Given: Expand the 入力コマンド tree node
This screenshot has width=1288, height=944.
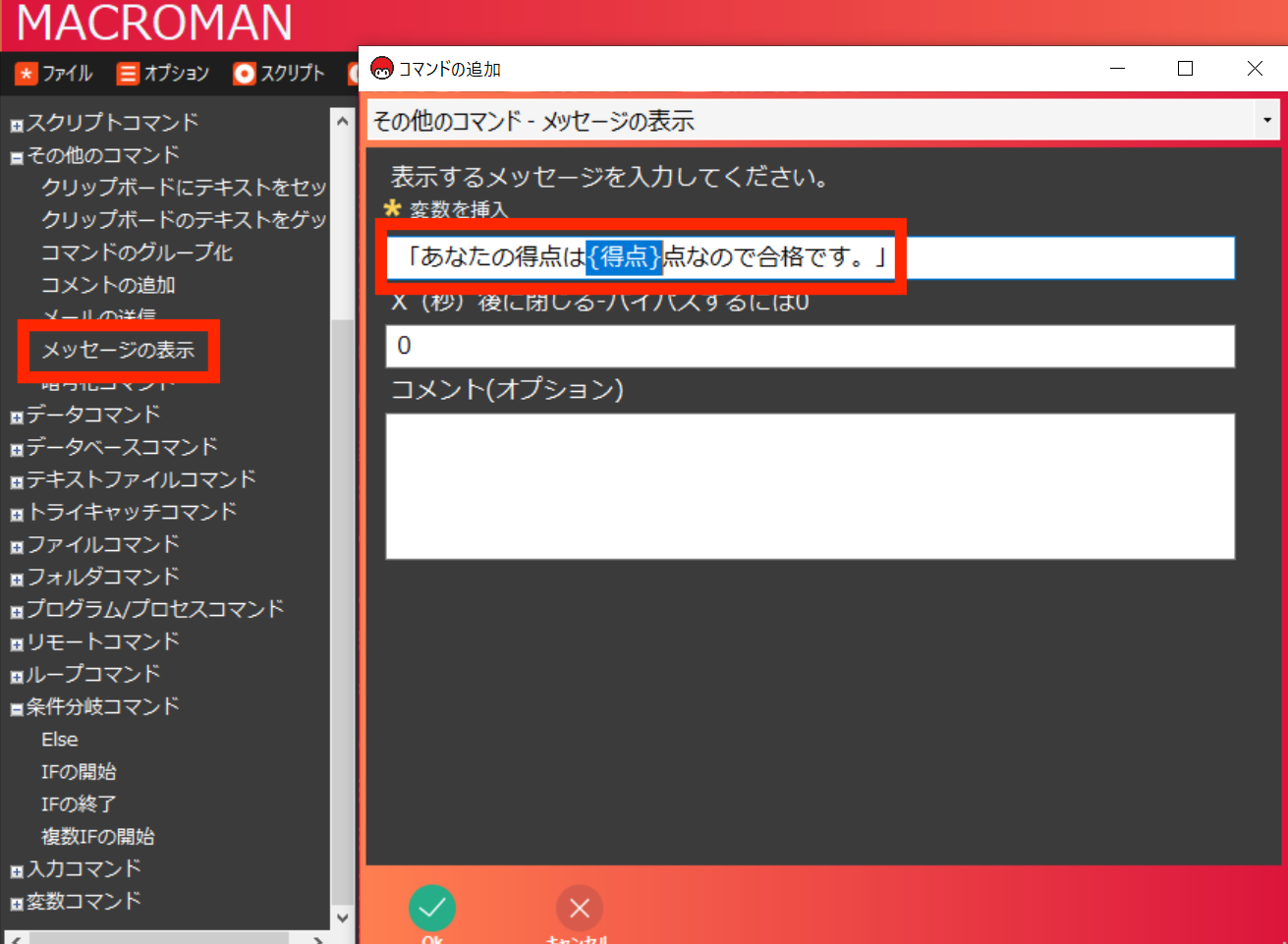Looking at the screenshot, I should (17, 870).
